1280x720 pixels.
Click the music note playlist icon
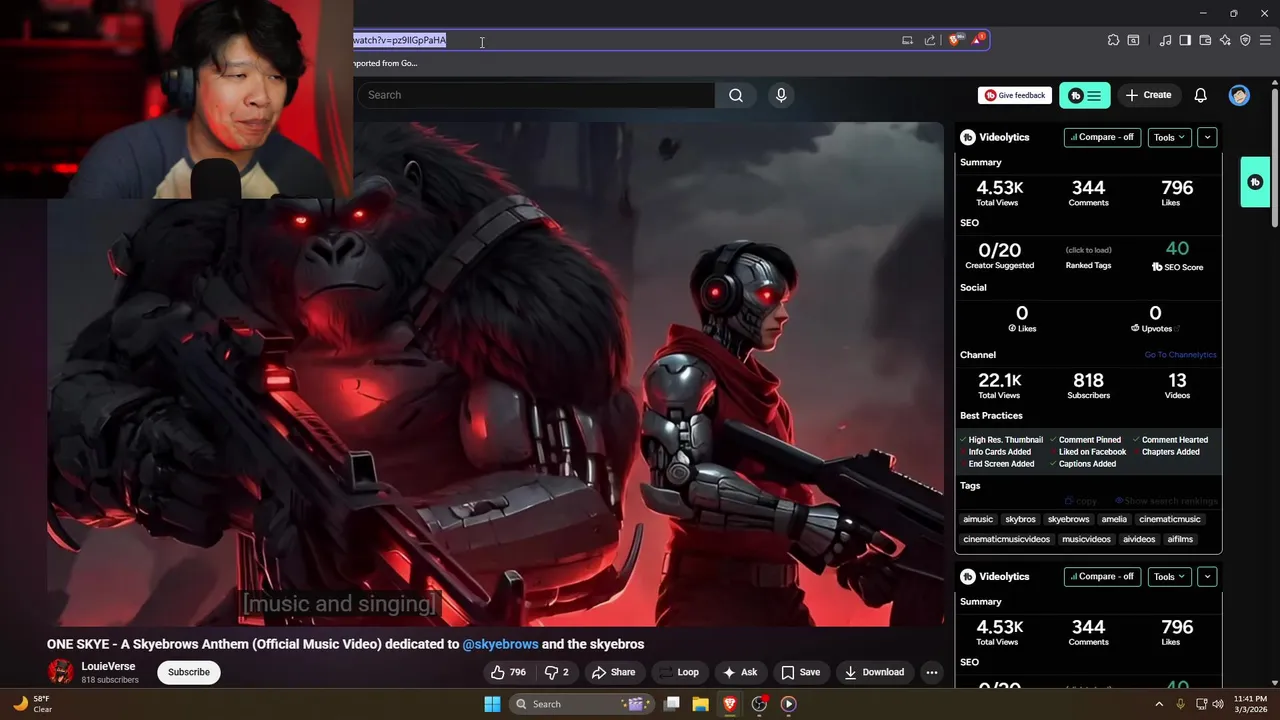pos(1165,40)
